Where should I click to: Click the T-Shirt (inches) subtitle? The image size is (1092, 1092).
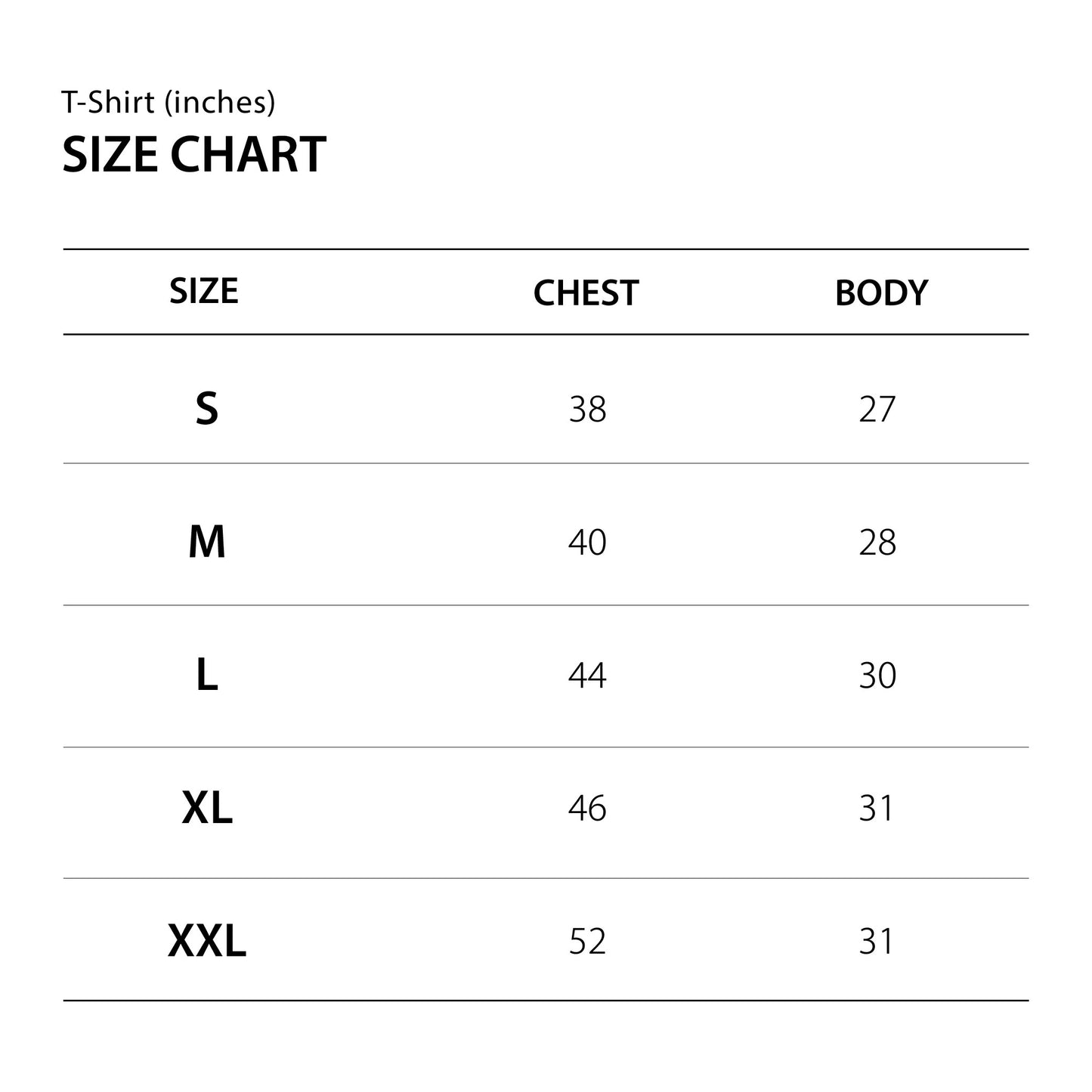click(169, 102)
